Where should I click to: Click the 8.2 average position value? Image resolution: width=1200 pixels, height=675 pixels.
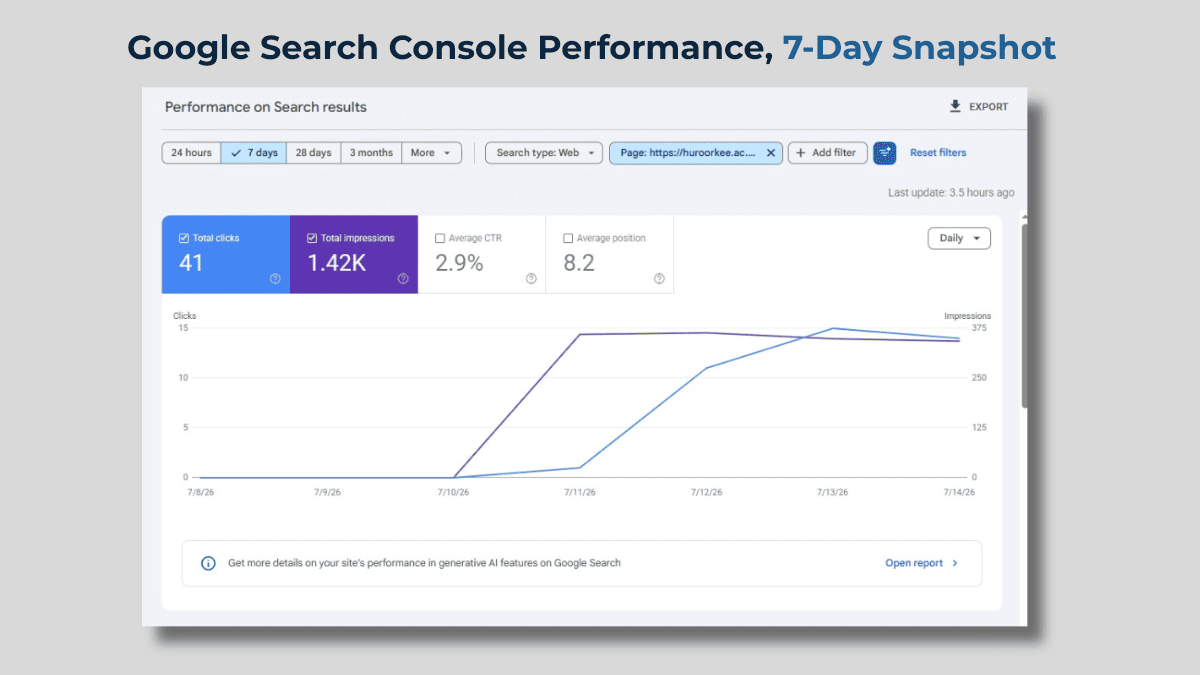pos(579,263)
